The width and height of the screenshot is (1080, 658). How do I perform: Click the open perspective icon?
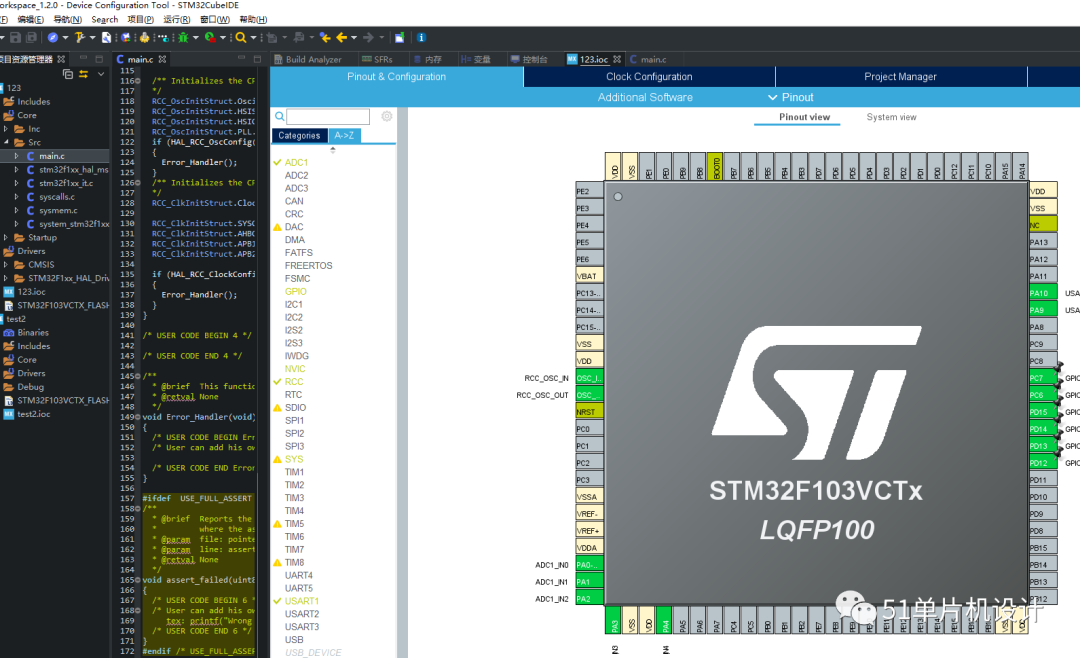(x=399, y=37)
